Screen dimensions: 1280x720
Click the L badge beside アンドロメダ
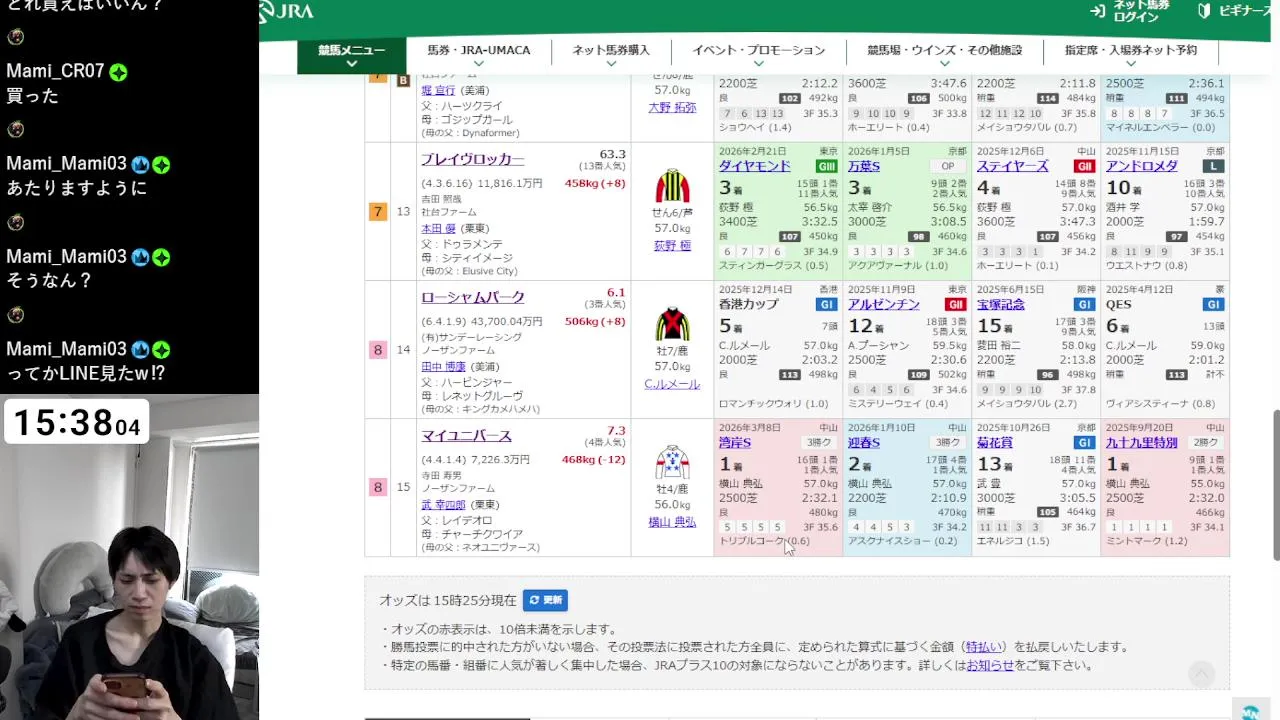coord(1213,166)
